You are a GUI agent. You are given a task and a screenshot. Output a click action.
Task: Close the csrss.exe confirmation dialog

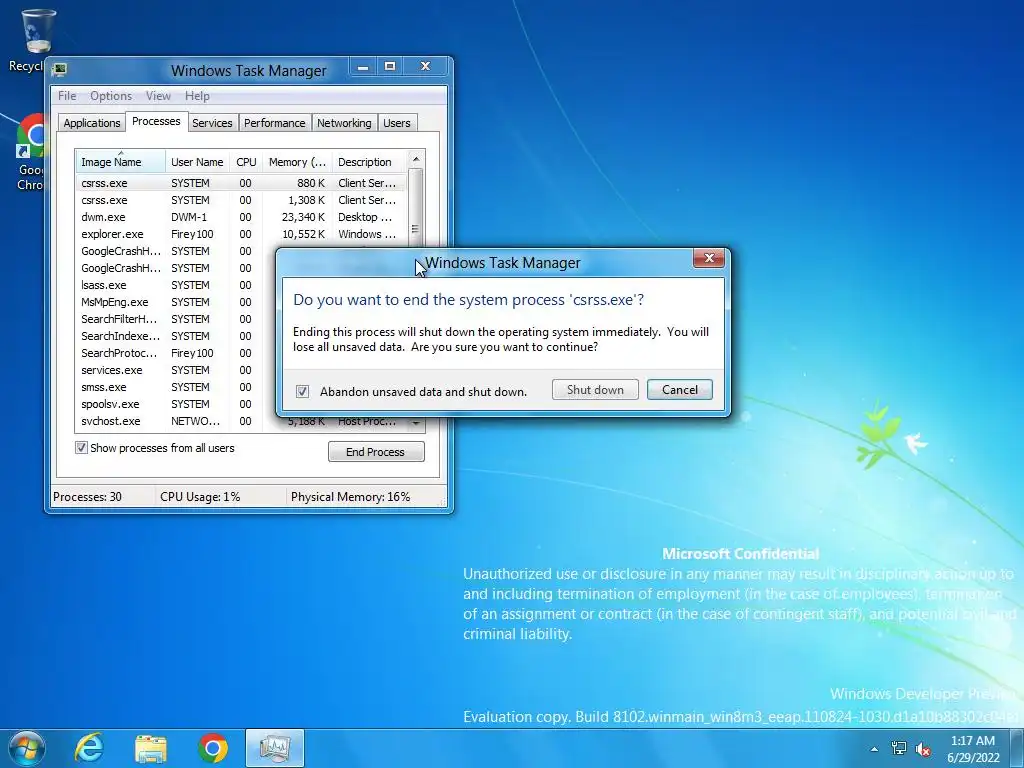[x=709, y=259]
